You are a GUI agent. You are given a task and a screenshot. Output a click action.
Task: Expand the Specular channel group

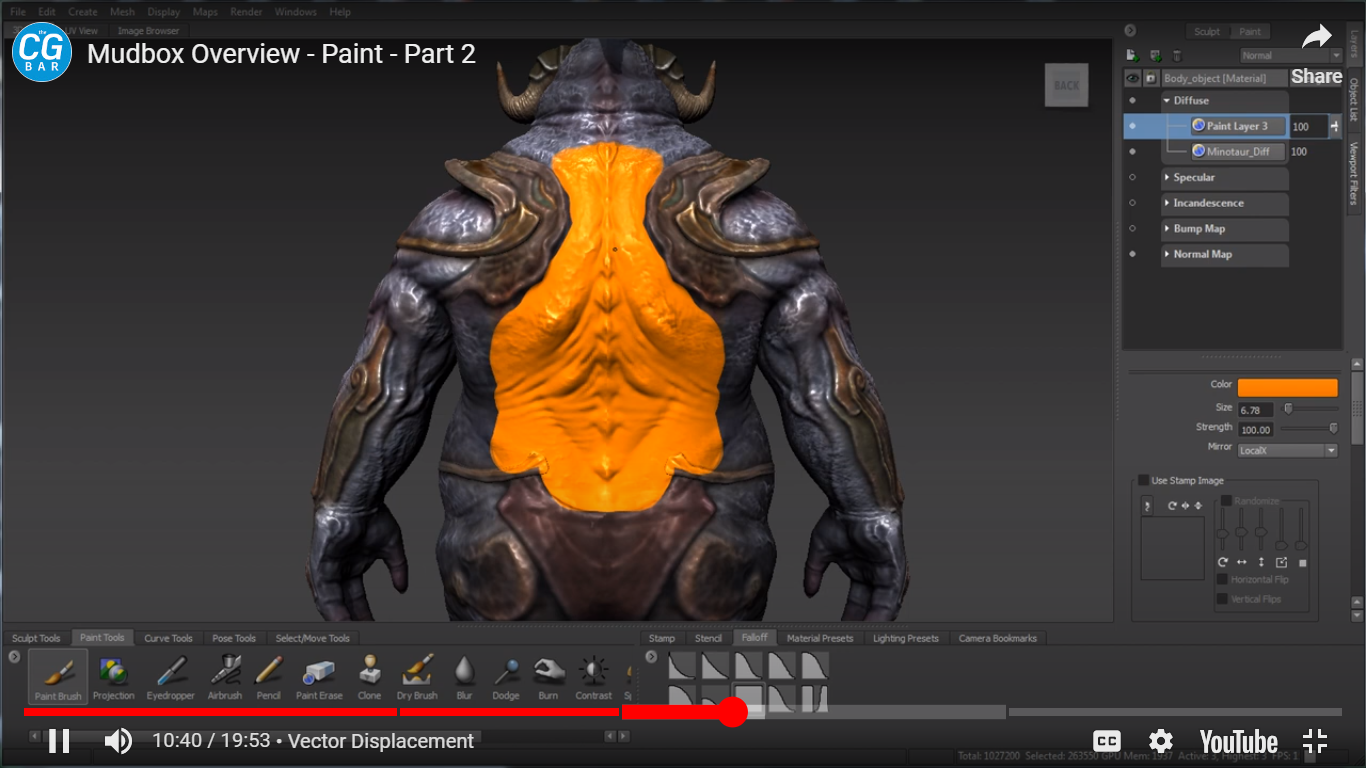tap(1167, 177)
